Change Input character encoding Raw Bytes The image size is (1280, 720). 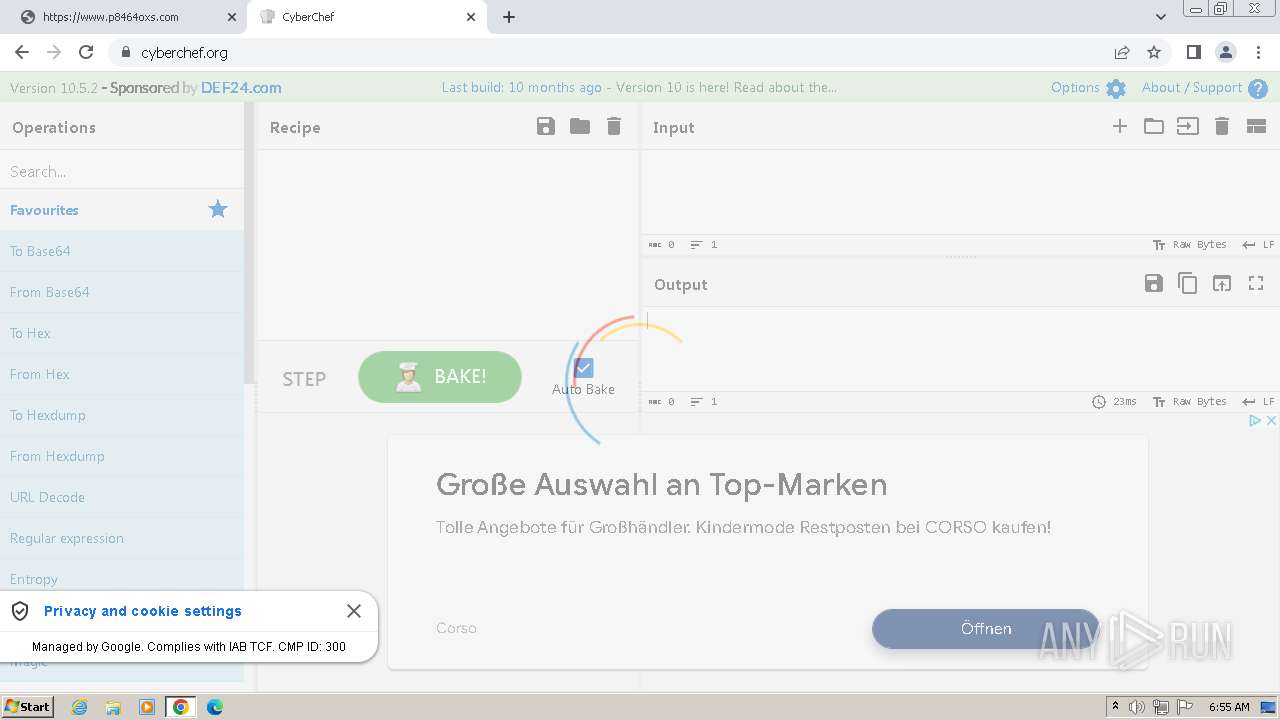tap(1190, 245)
